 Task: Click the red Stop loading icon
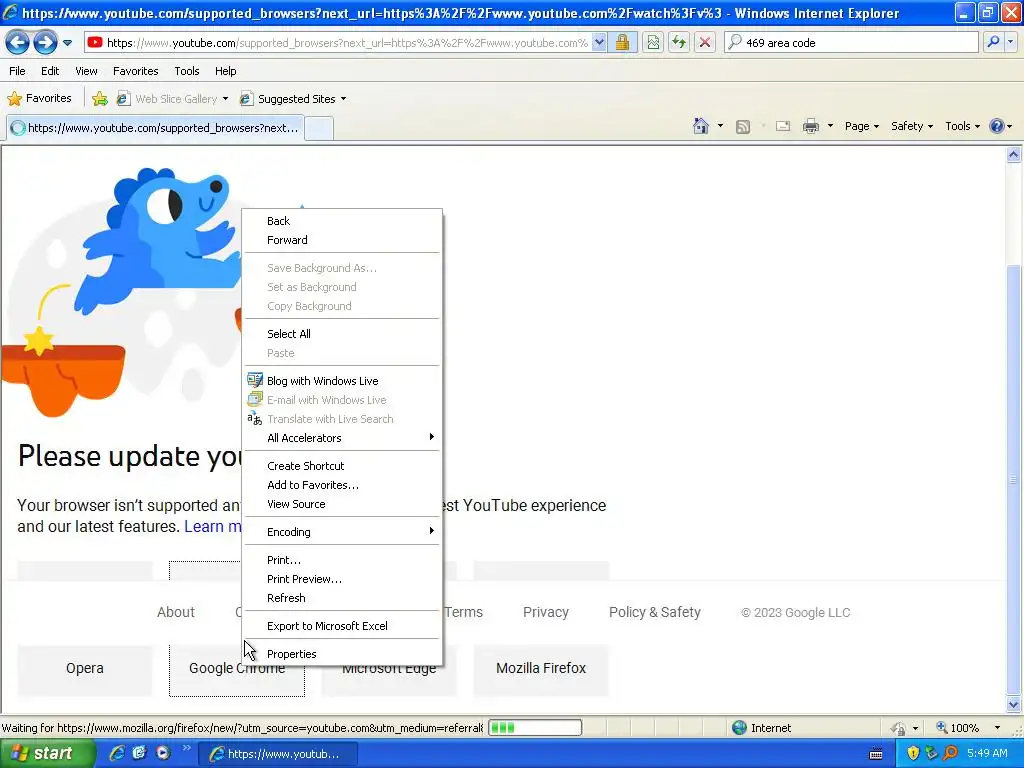705,42
